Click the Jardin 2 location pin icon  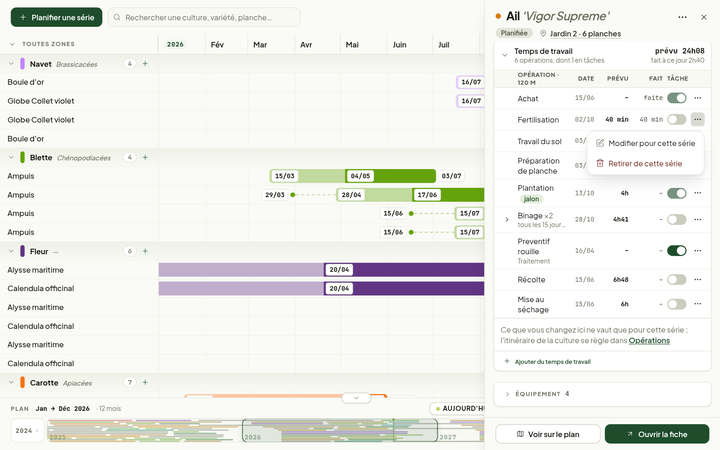[x=543, y=34]
